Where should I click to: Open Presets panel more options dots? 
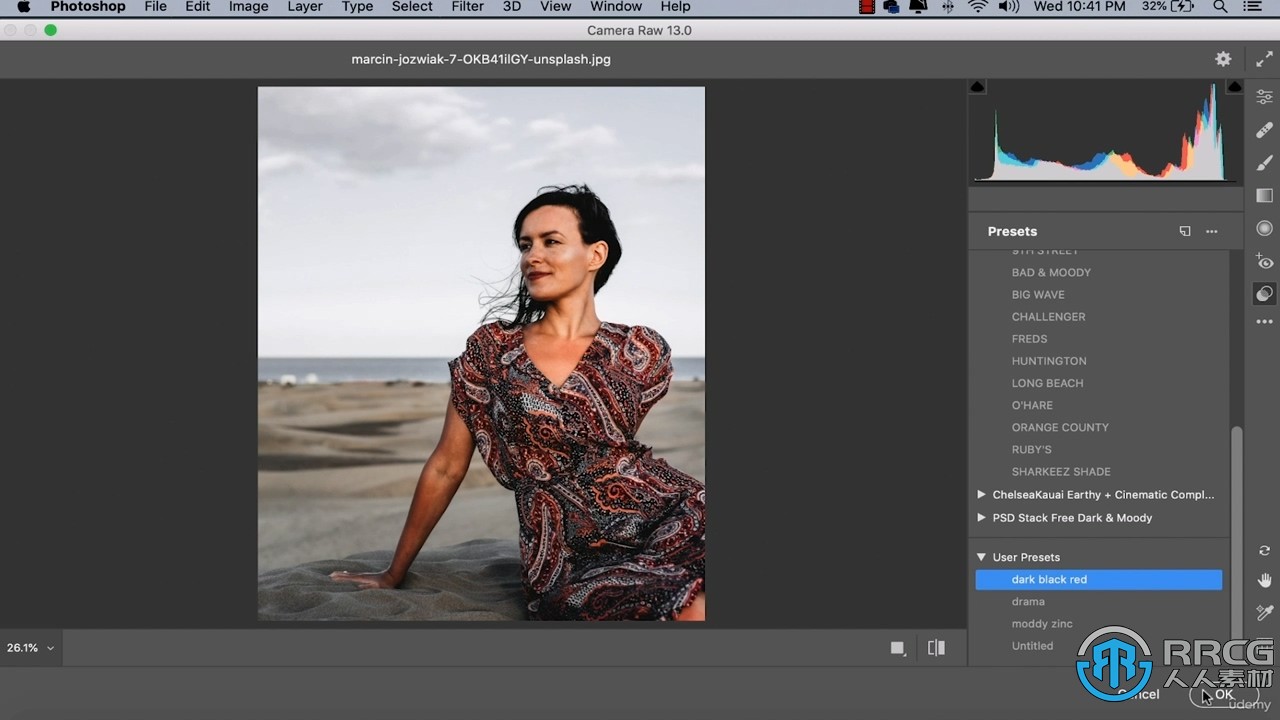click(1212, 231)
